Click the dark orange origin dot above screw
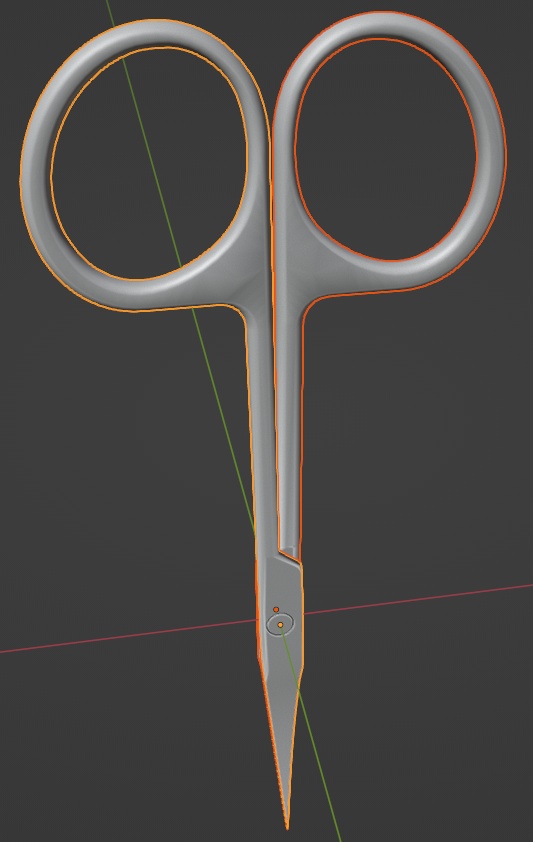This screenshot has height=842, width=533. coord(276,609)
